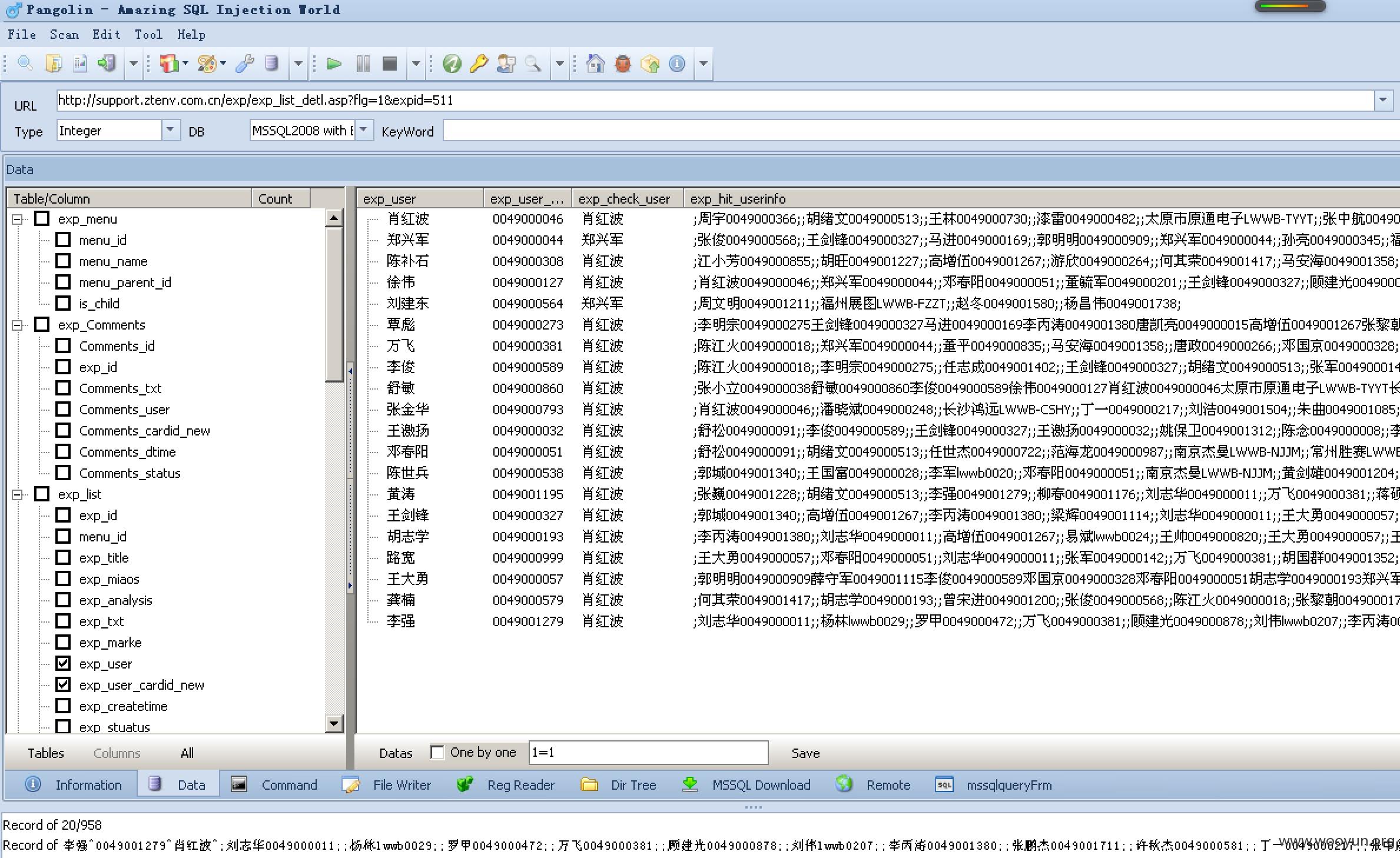
Task: Check the exp_list table checkbox
Action: click(x=42, y=494)
